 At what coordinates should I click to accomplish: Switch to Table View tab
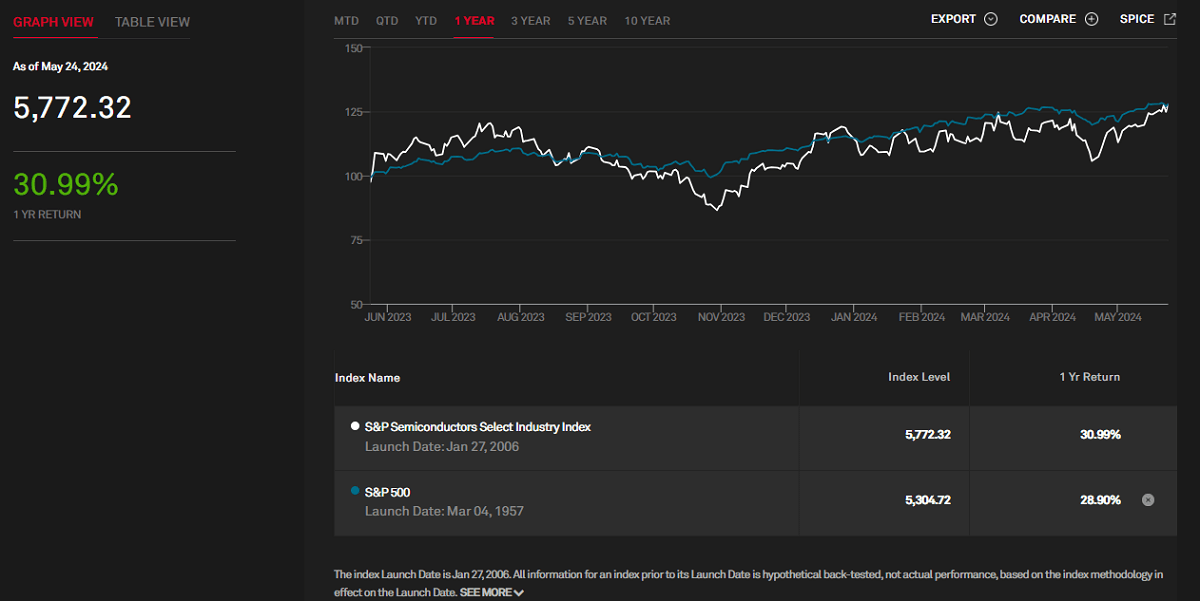(x=152, y=22)
